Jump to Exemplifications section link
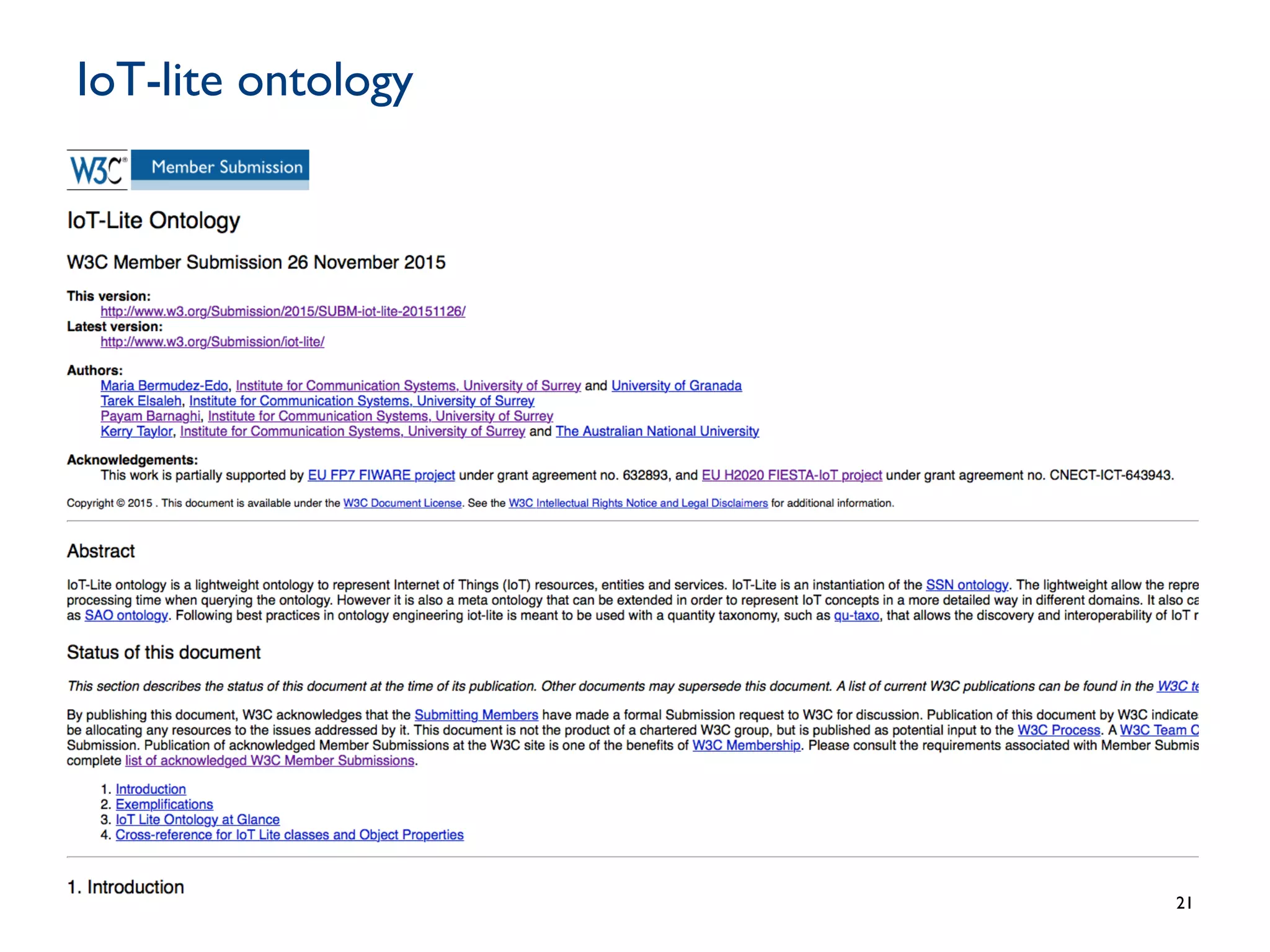The width and height of the screenshot is (1270, 952). [164, 804]
